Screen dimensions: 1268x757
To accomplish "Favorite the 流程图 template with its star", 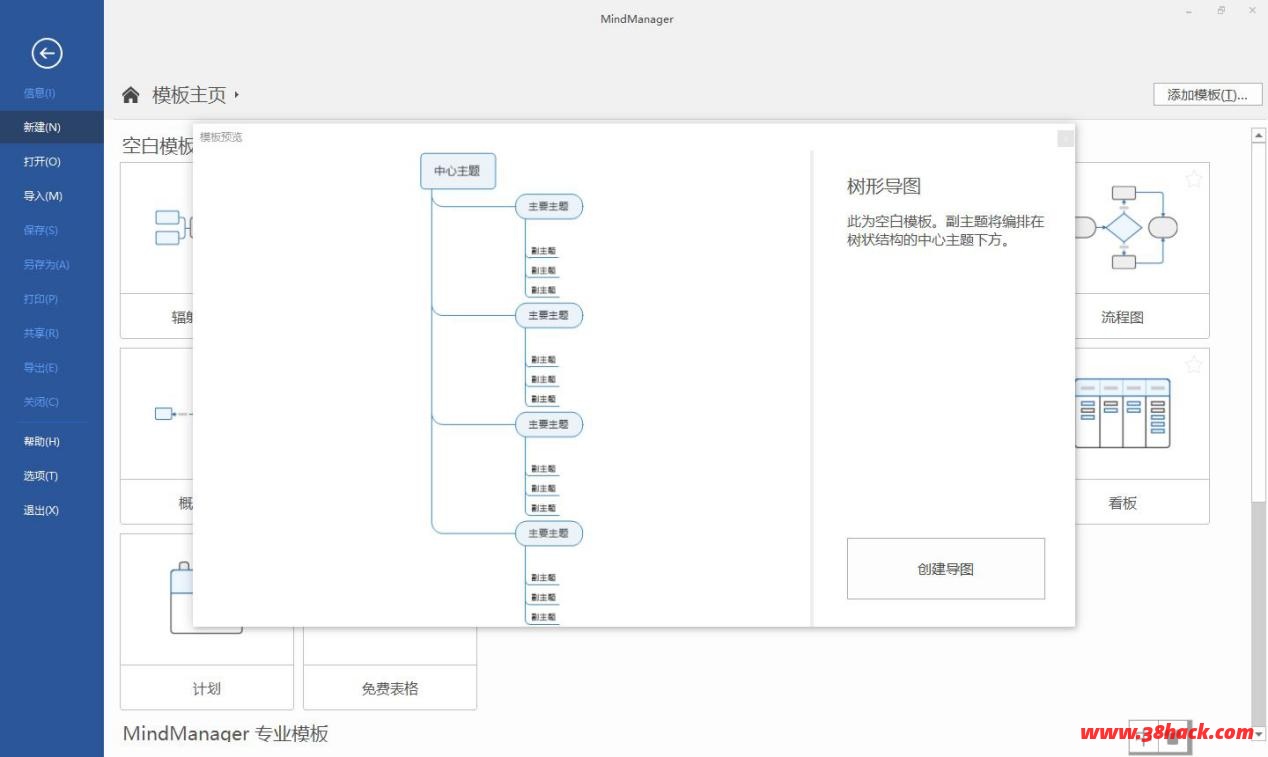I will pyautogui.click(x=1194, y=179).
